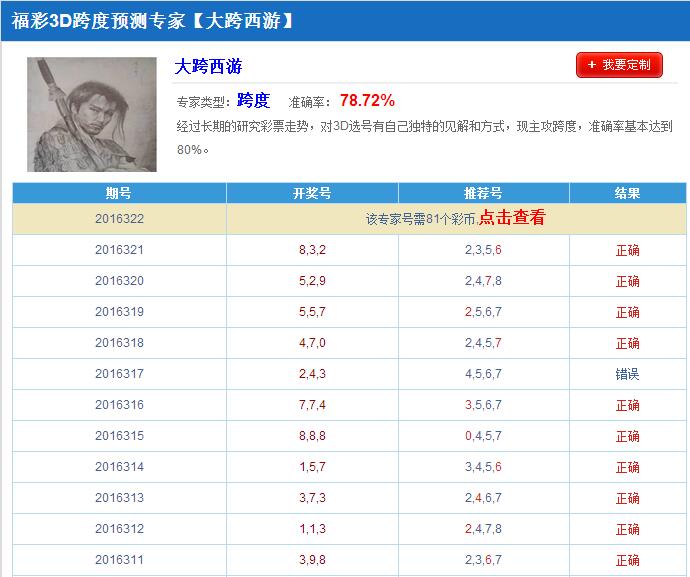Select issue number 2016315
Image resolution: width=690 pixels, height=577 pixels.
point(119,436)
